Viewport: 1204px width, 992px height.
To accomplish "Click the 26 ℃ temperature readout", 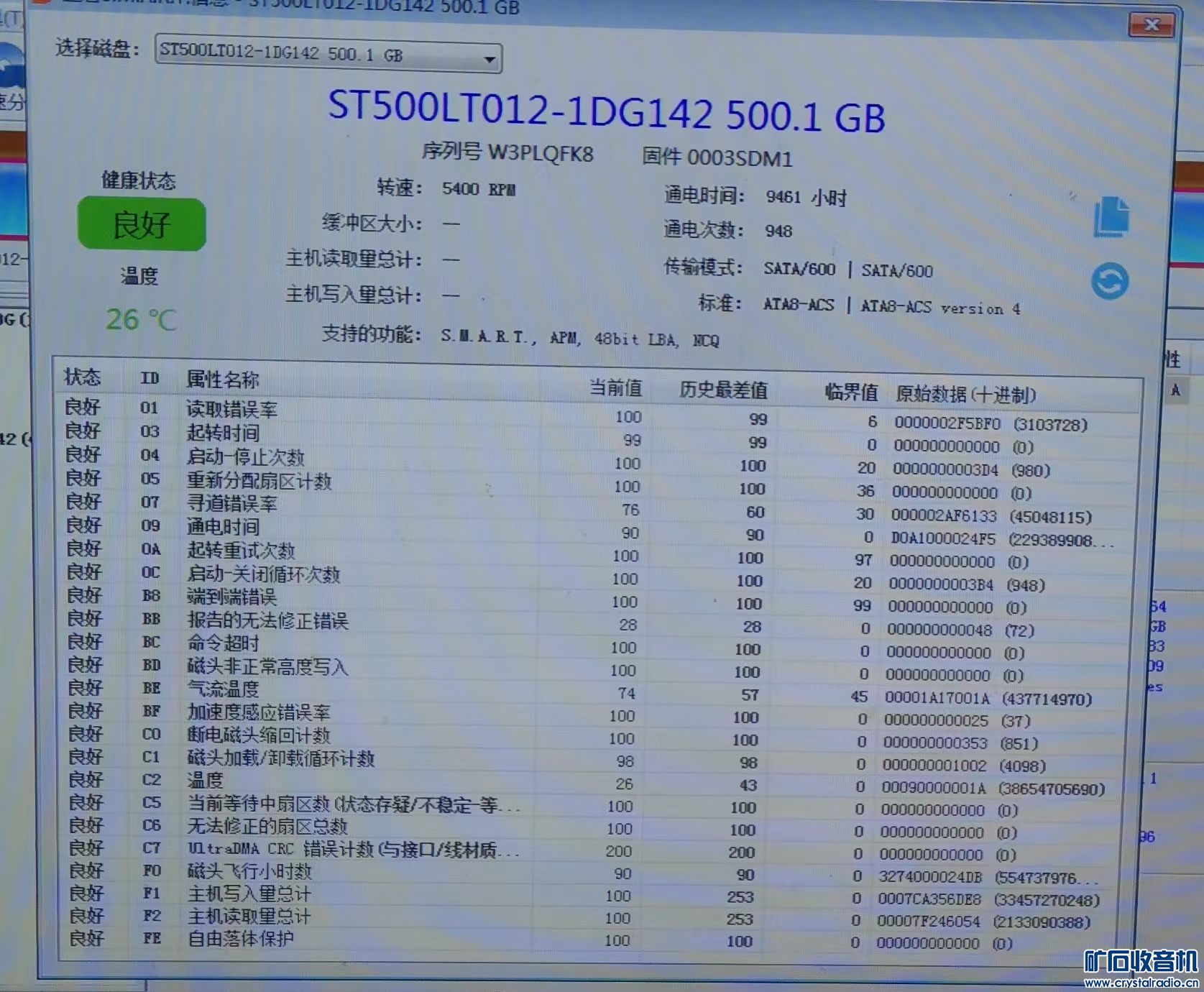I will click(x=141, y=319).
